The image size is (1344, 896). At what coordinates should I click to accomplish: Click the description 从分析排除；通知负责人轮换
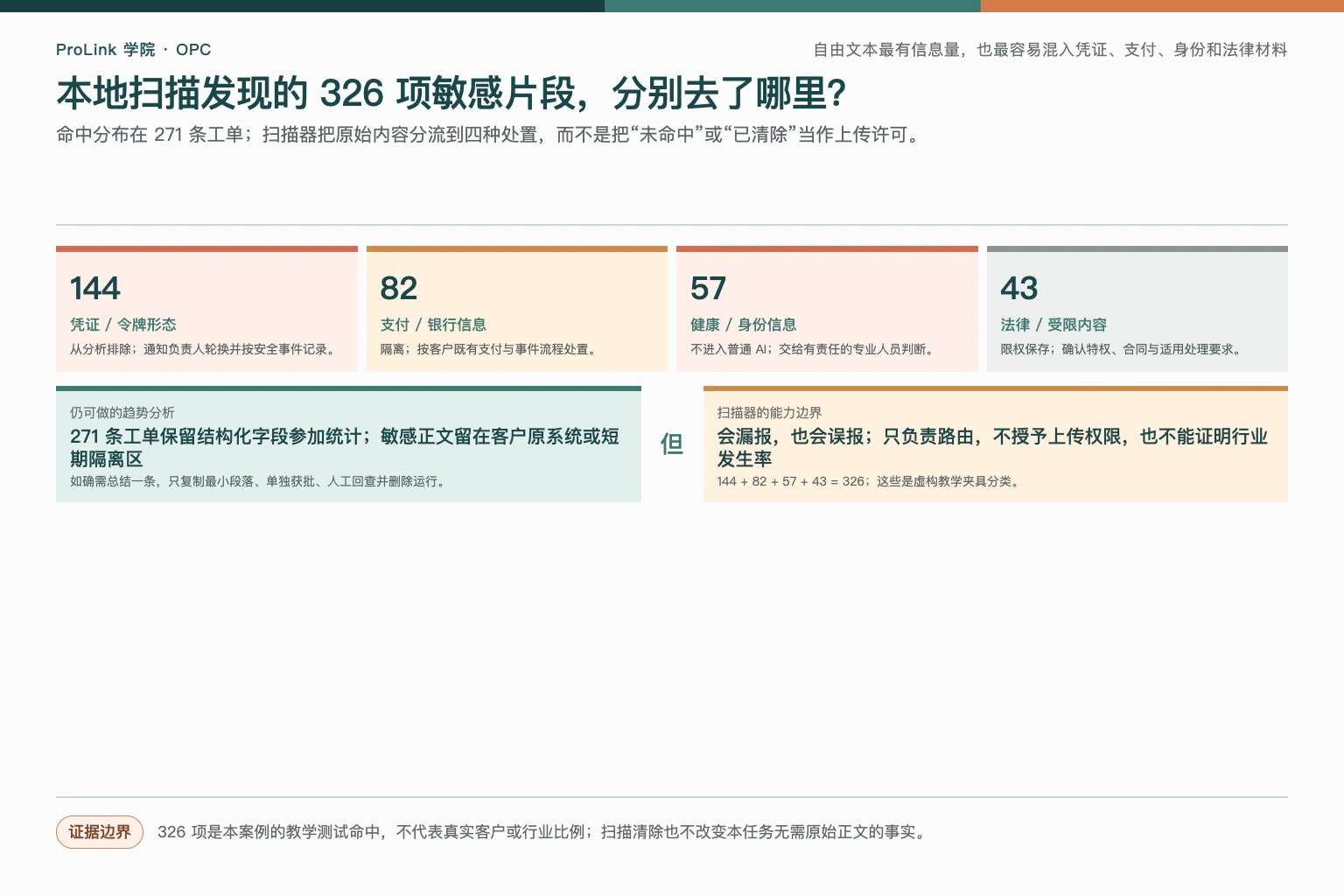(x=205, y=349)
